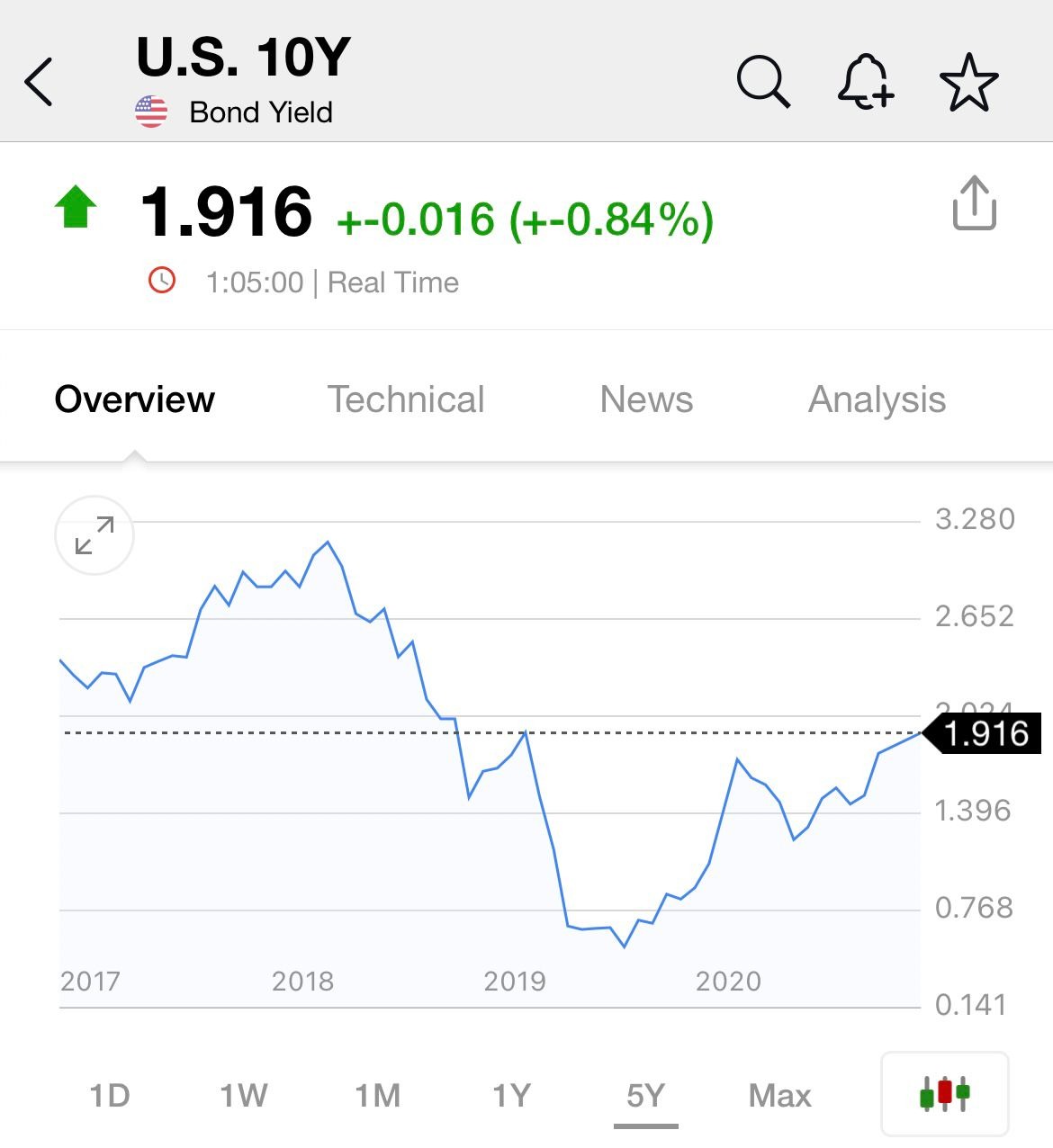Tap the back arrow icon
The width and height of the screenshot is (1053, 1148).
[x=39, y=82]
